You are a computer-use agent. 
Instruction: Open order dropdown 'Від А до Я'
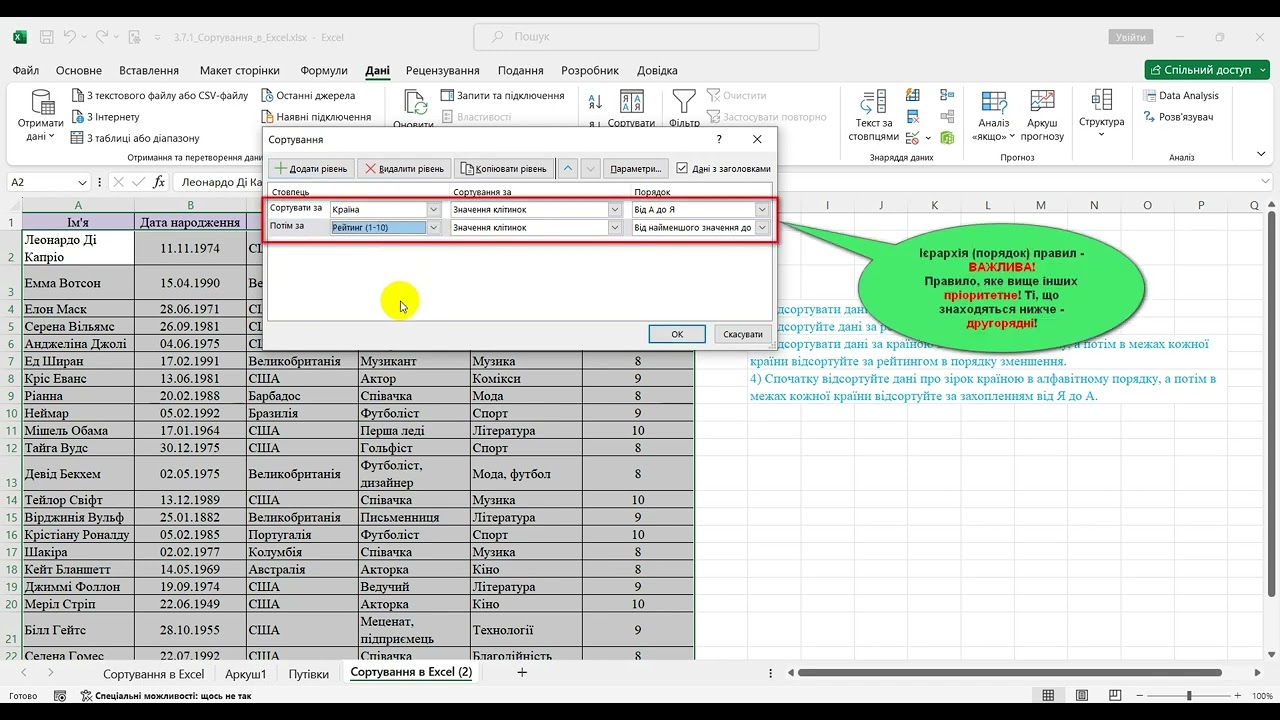(x=762, y=209)
